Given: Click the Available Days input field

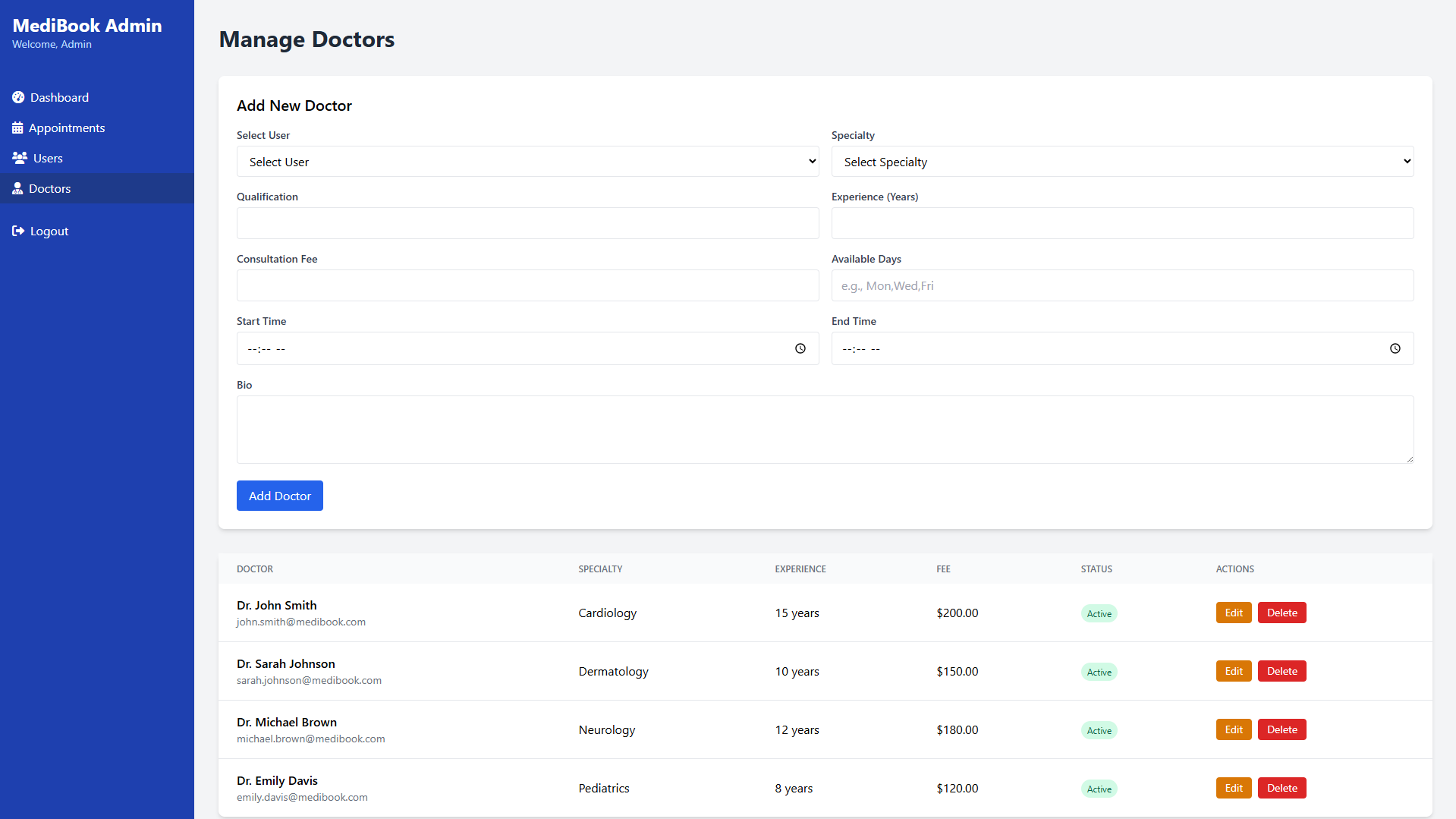Looking at the screenshot, I should (1122, 285).
